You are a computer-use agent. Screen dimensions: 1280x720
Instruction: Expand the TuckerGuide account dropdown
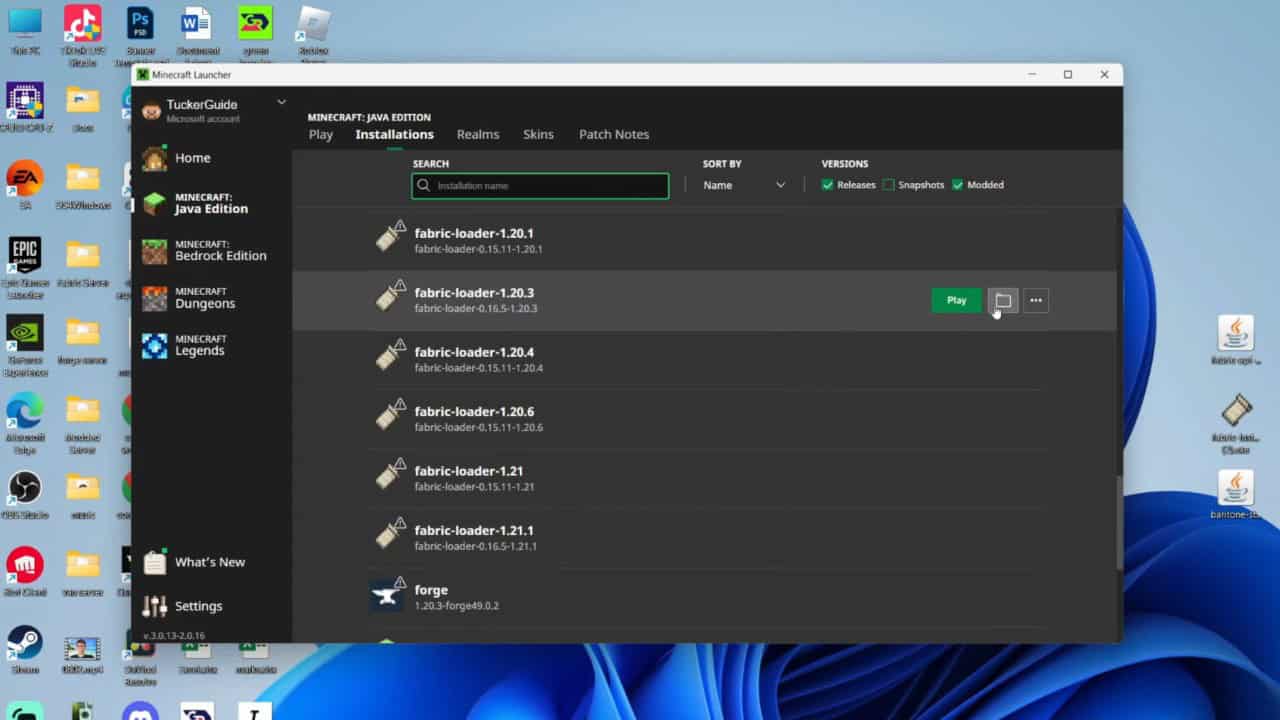281,102
